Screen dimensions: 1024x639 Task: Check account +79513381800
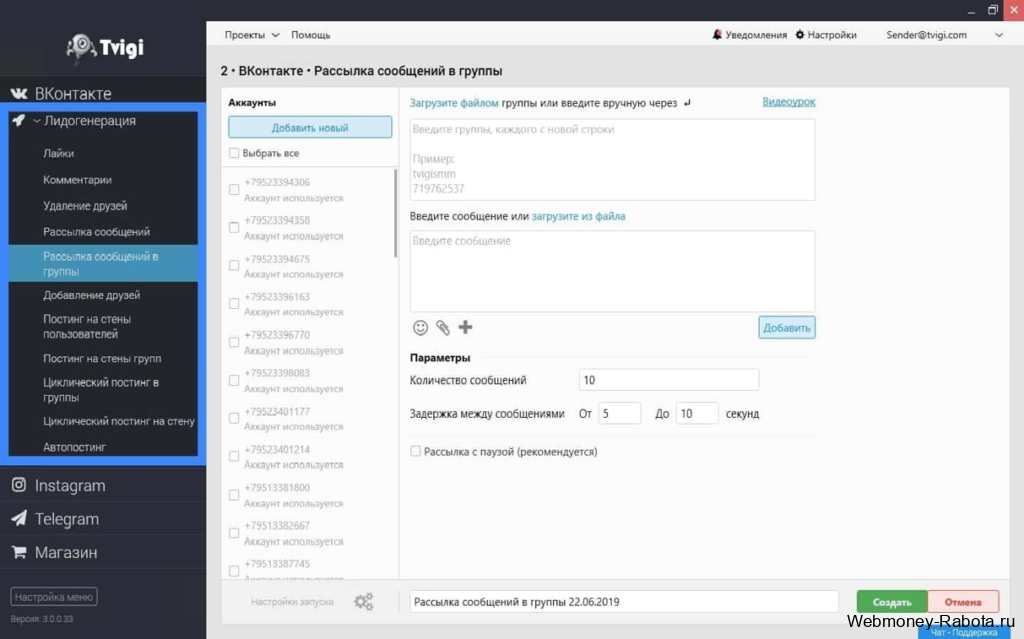coord(234,495)
